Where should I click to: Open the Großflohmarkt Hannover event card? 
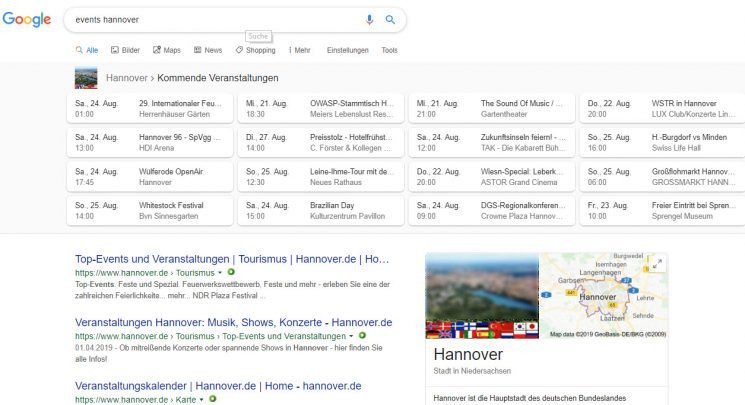coord(662,176)
